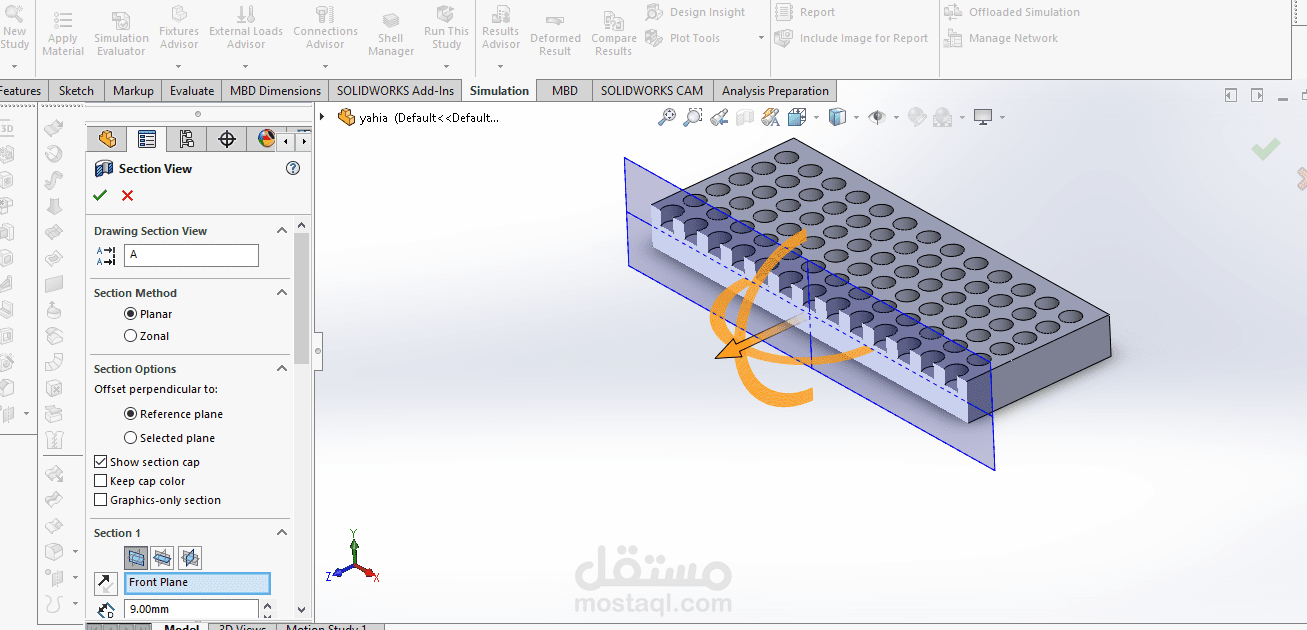Switch to the MBD Dimensions tab

pyautogui.click(x=275, y=90)
